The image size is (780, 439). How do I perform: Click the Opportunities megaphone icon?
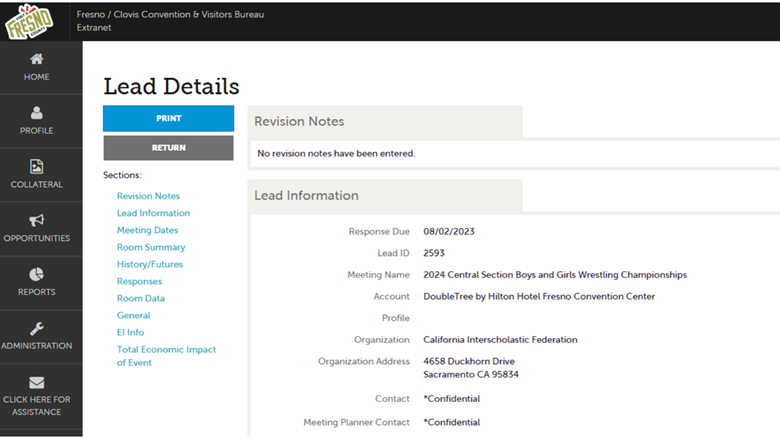click(36, 220)
